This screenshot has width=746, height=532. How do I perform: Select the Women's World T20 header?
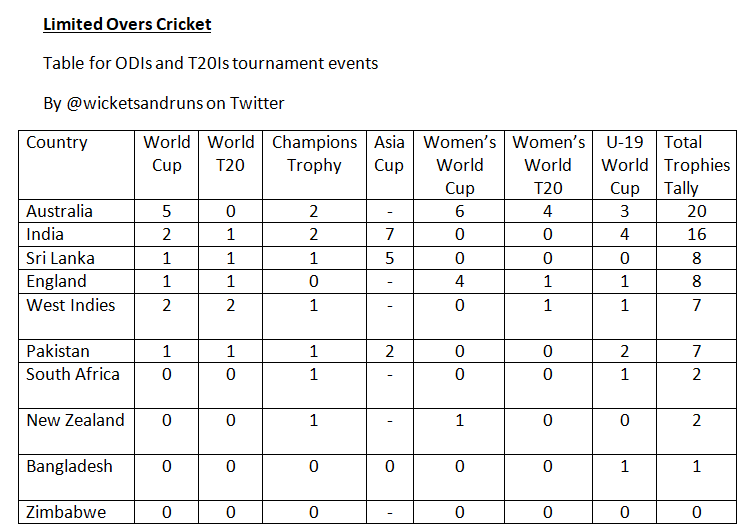click(548, 165)
